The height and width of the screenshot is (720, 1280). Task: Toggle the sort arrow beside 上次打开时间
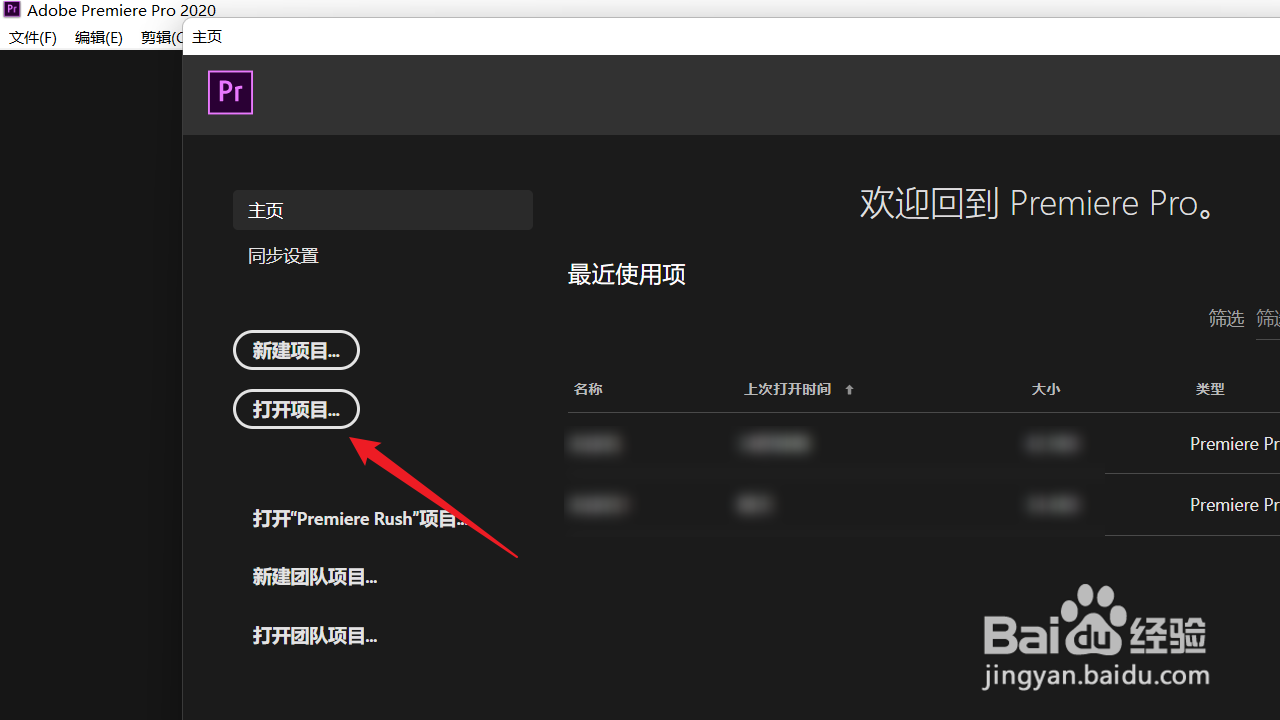(849, 390)
